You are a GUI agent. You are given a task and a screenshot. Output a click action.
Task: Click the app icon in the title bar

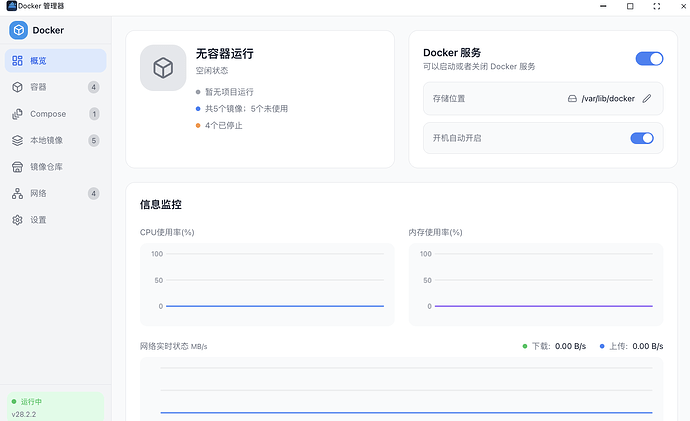pyautogui.click(x=11, y=6)
